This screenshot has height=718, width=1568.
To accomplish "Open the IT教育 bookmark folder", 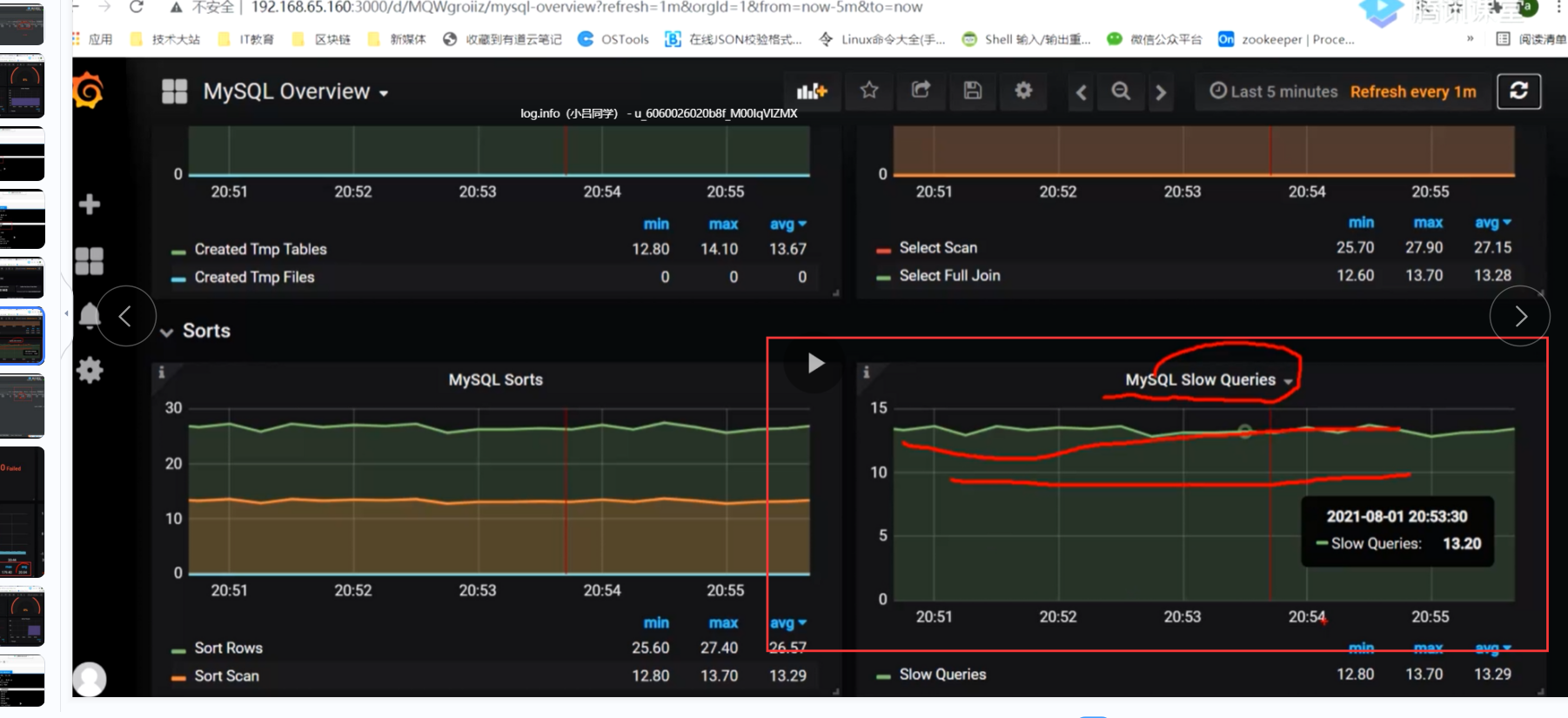I will tap(247, 39).
